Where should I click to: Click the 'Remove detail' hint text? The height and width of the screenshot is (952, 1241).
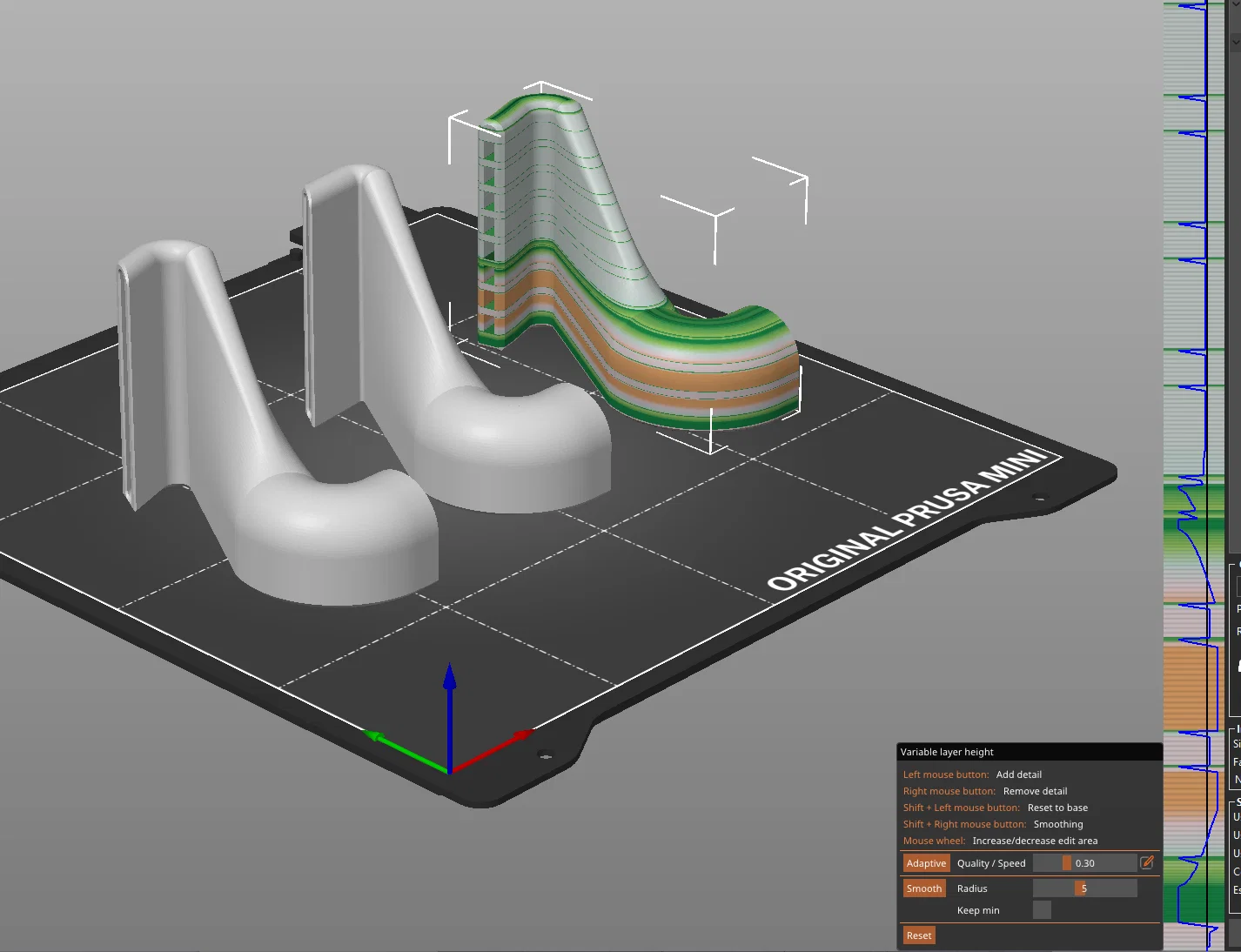click(x=1035, y=791)
